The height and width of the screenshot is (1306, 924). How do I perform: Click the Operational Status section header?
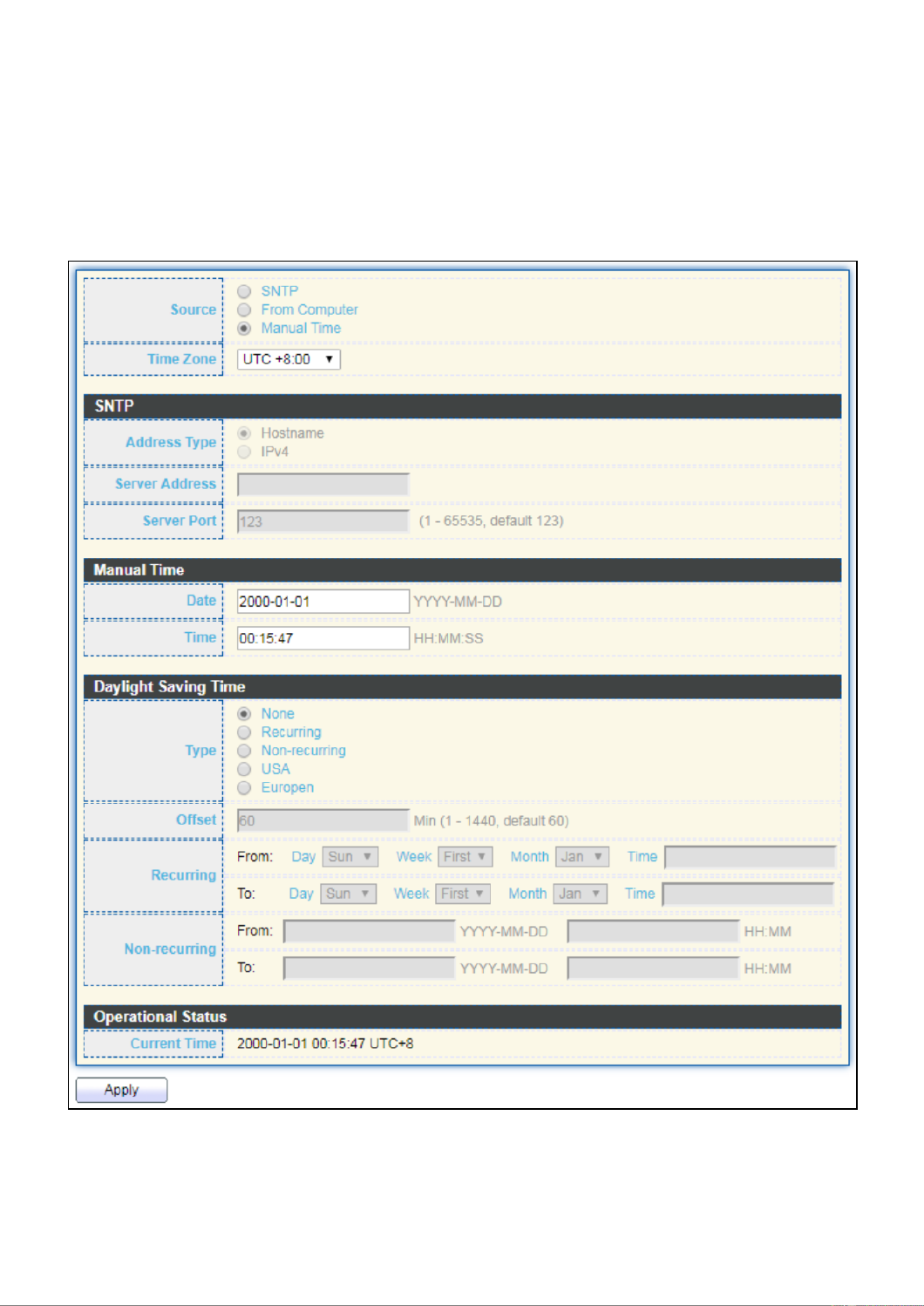coord(462,1017)
